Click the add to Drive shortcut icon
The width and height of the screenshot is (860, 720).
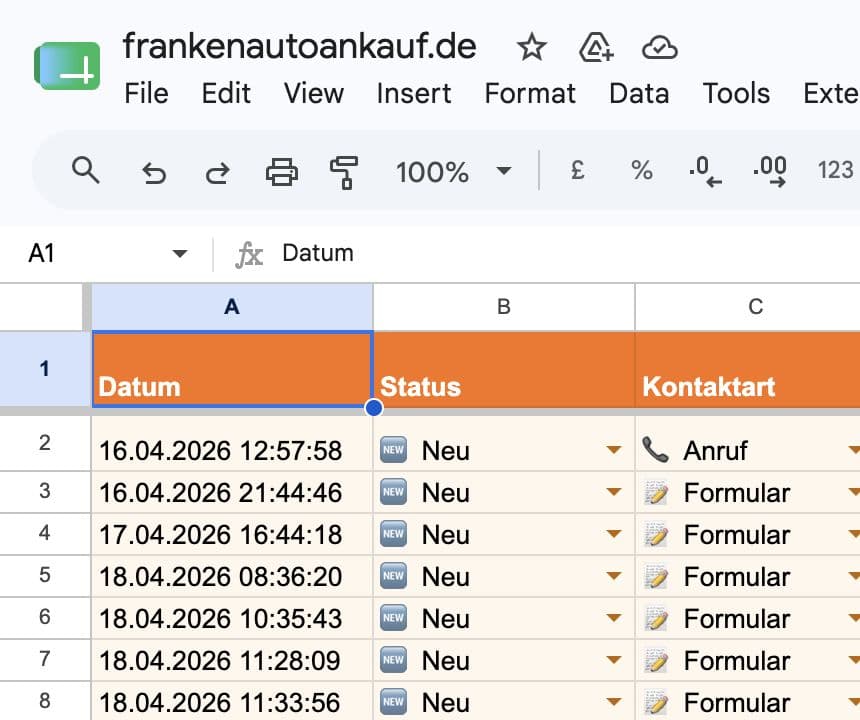596,47
